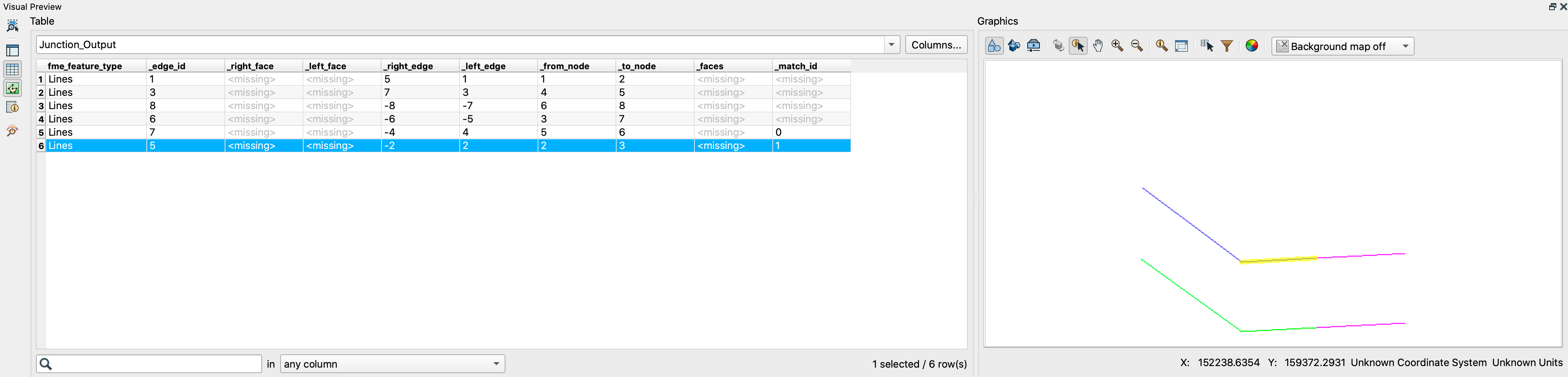This screenshot has height=377, width=1568.
Task: Click the blue line in graphics view
Action: click(1191, 224)
